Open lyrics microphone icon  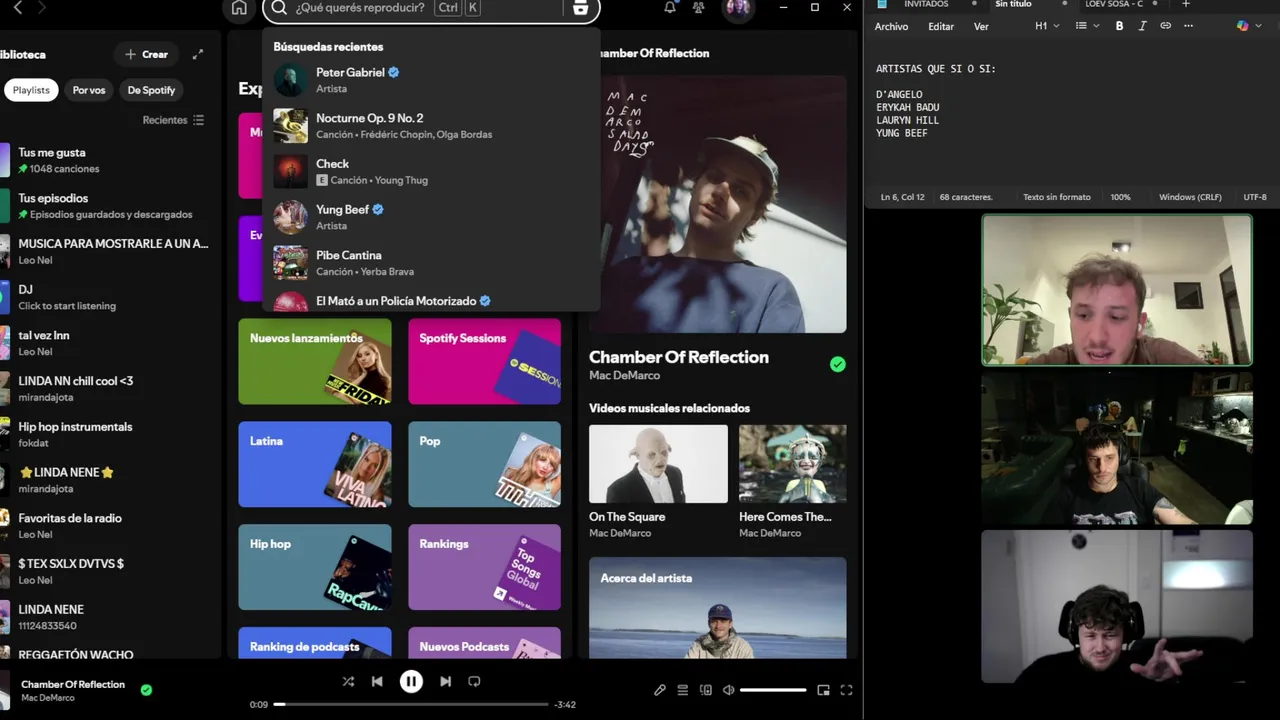pyautogui.click(x=660, y=690)
